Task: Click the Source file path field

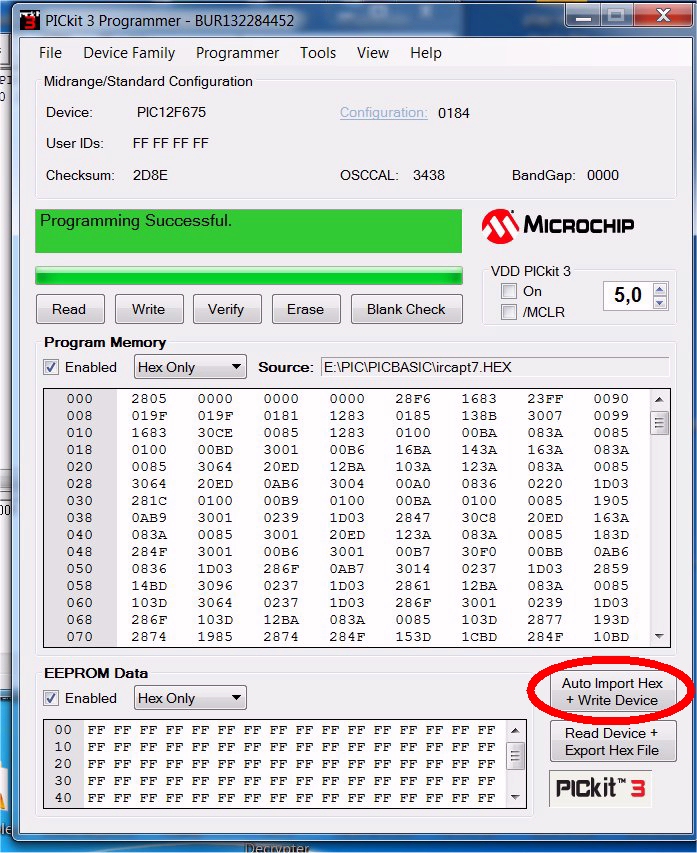Action: pos(495,367)
